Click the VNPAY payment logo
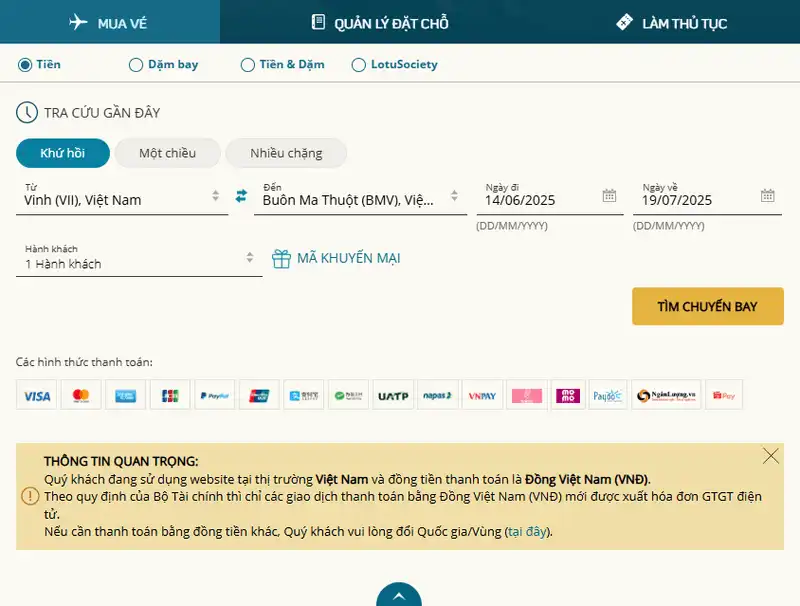 click(x=482, y=396)
